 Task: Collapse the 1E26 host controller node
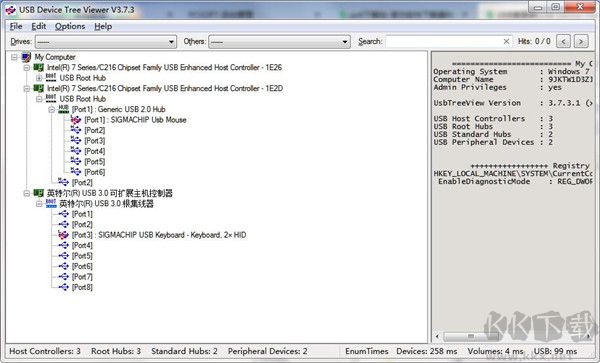coord(26,68)
